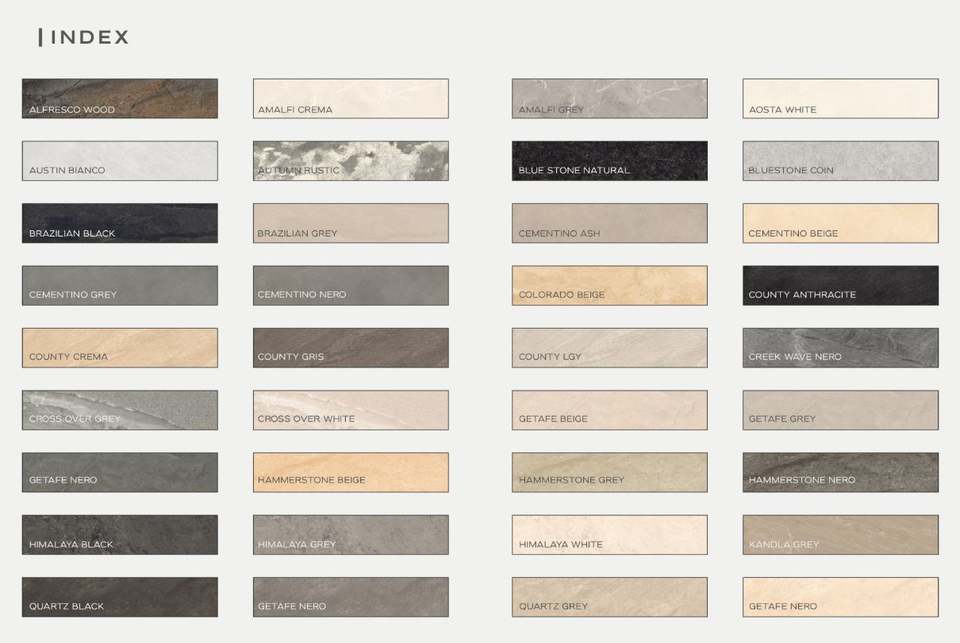Pick the Getafe Grey swatch
The image size is (960, 643).
(x=841, y=410)
